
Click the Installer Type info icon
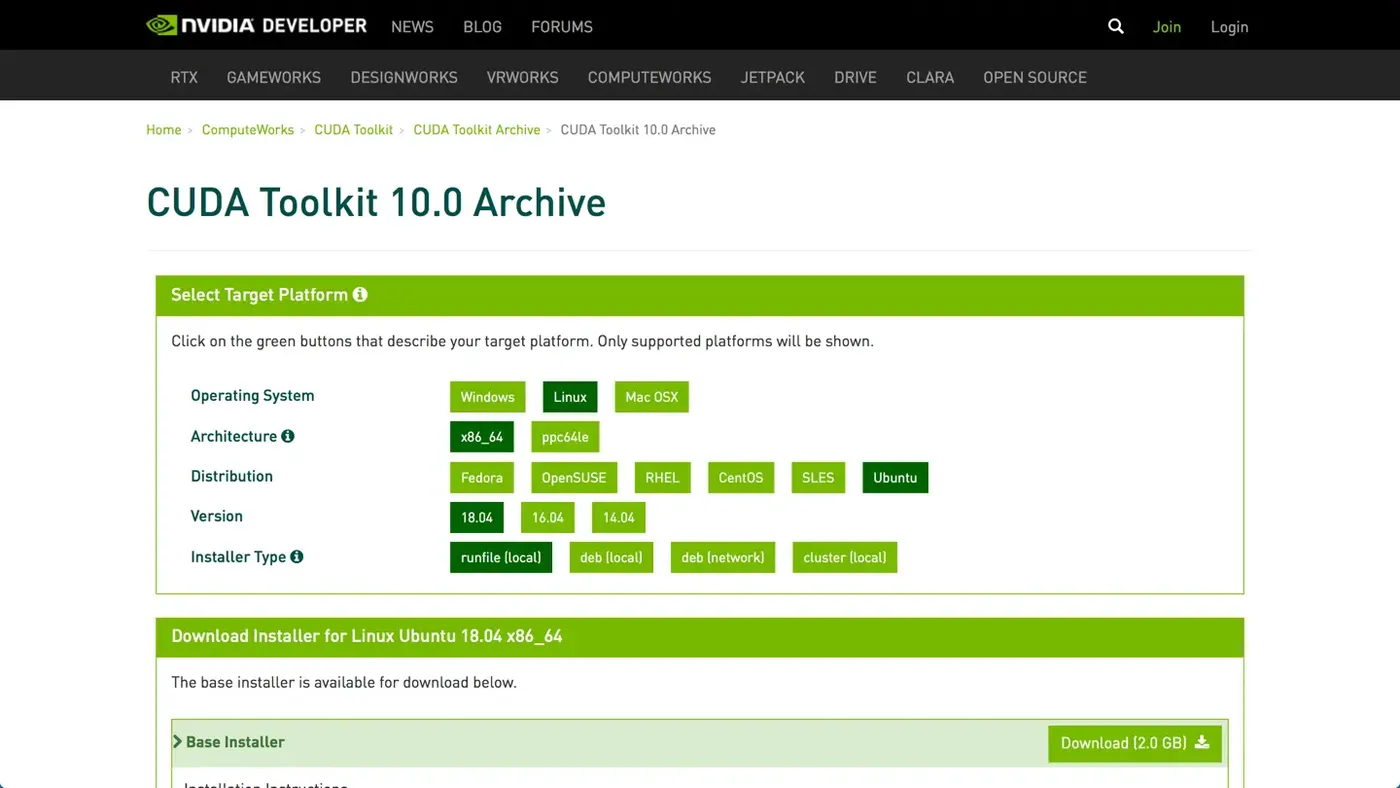click(297, 556)
